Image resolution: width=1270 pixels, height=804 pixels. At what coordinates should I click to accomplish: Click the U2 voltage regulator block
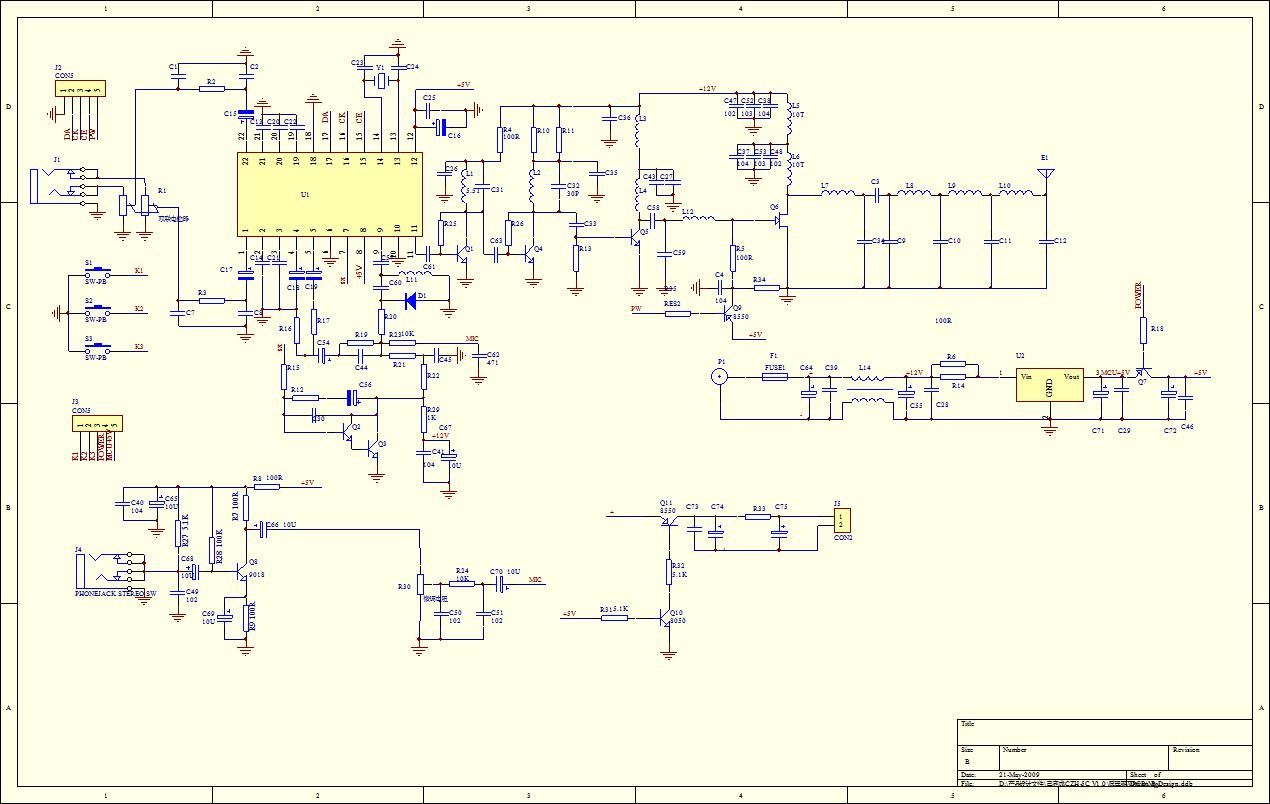click(x=1049, y=386)
